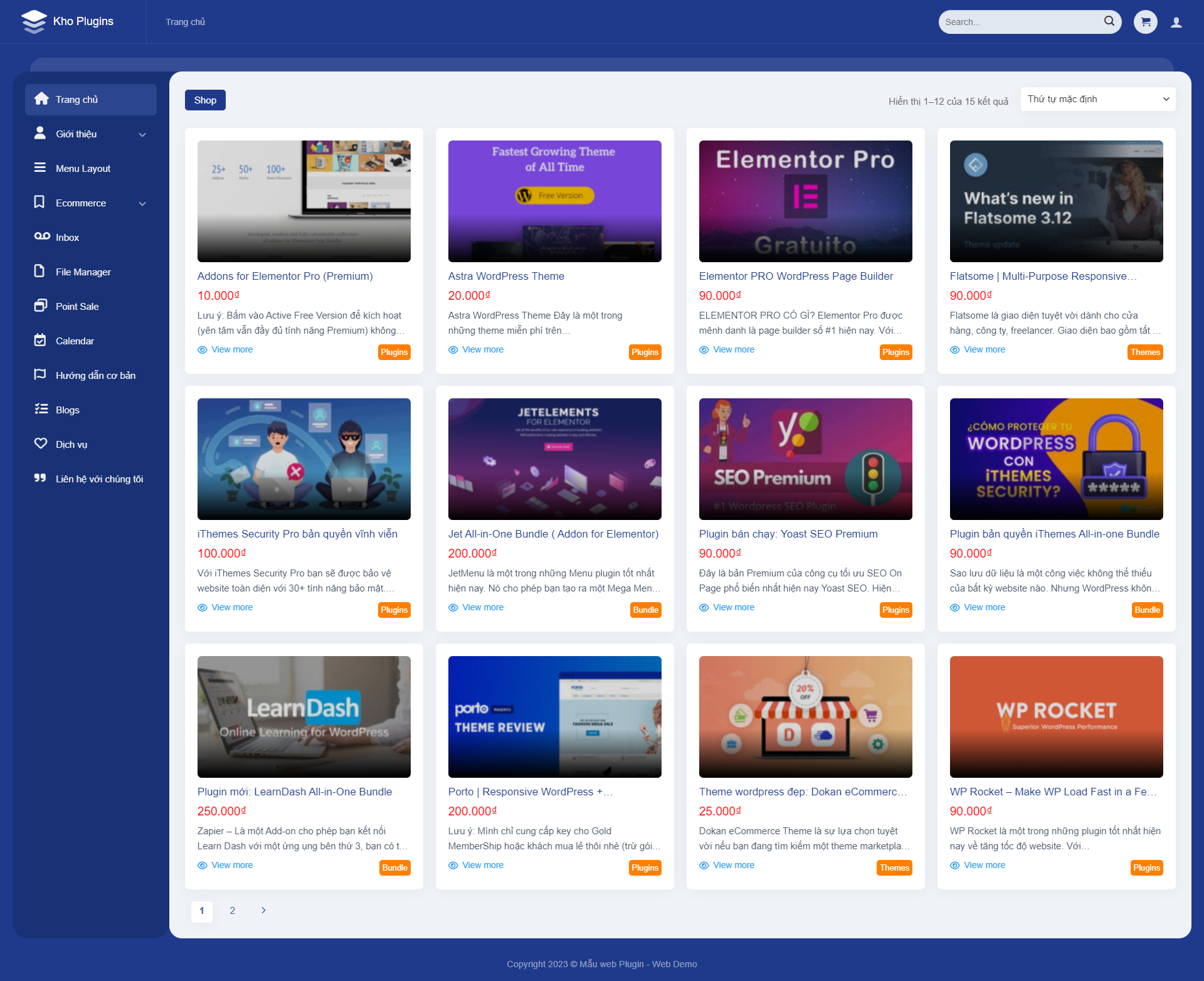Click the bookmark icon beside Ecommerce
1204x981 pixels.
tap(40, 202)
